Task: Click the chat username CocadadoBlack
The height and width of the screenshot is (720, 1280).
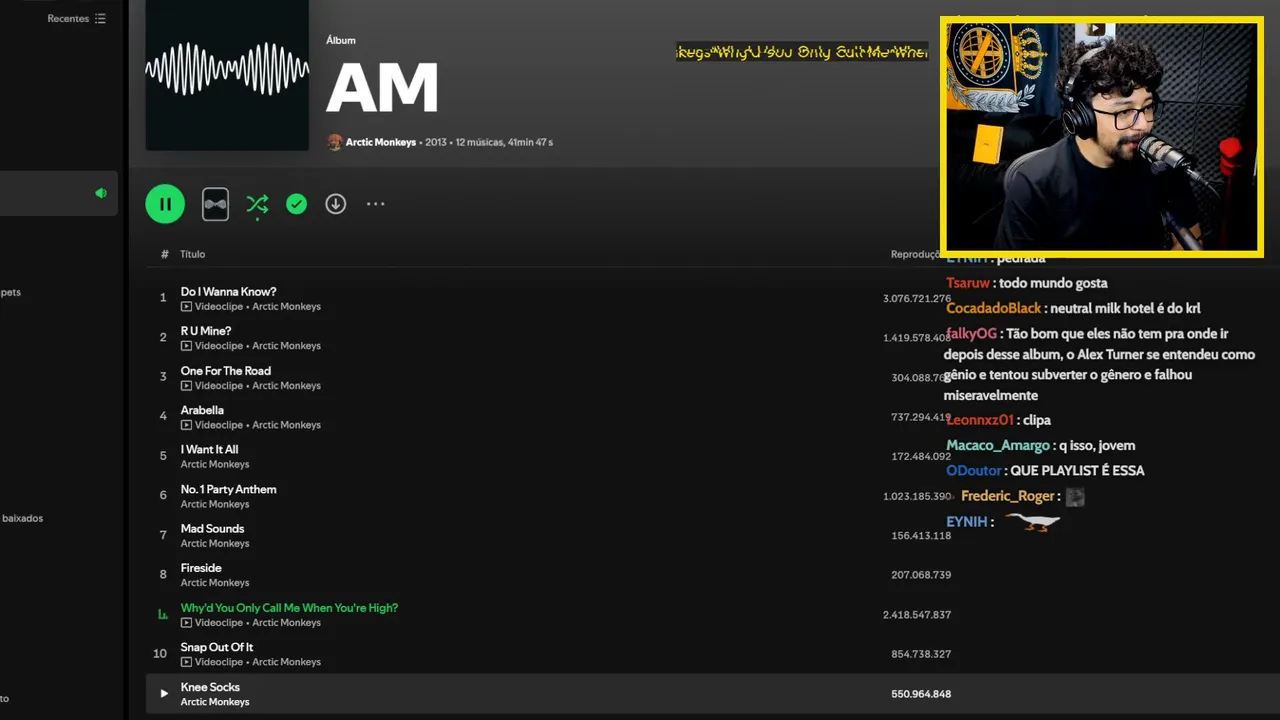Action: click(x=994, y=308)
